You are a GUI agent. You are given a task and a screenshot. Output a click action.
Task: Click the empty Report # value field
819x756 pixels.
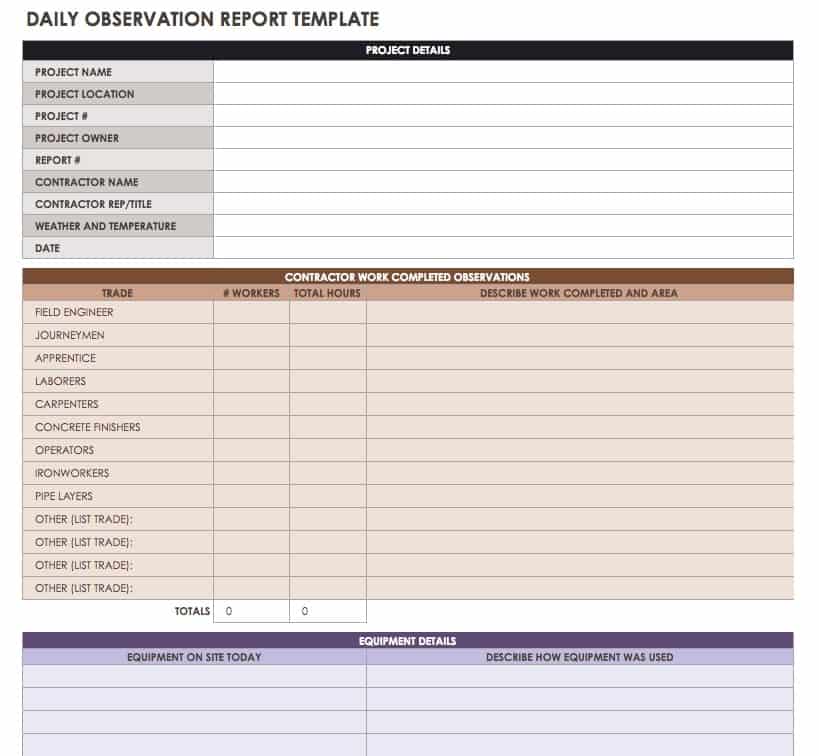503,160
